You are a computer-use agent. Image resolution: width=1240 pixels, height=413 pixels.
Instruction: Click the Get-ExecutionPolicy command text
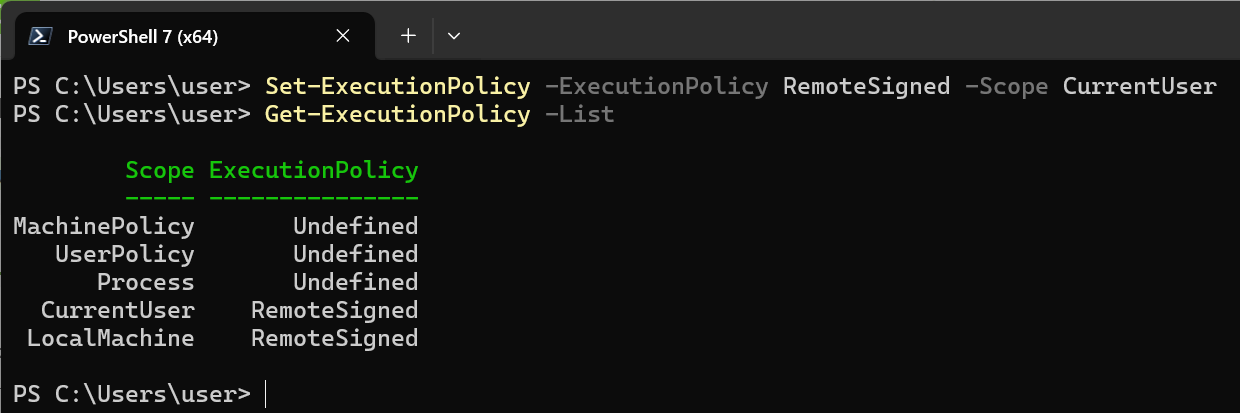397,114
